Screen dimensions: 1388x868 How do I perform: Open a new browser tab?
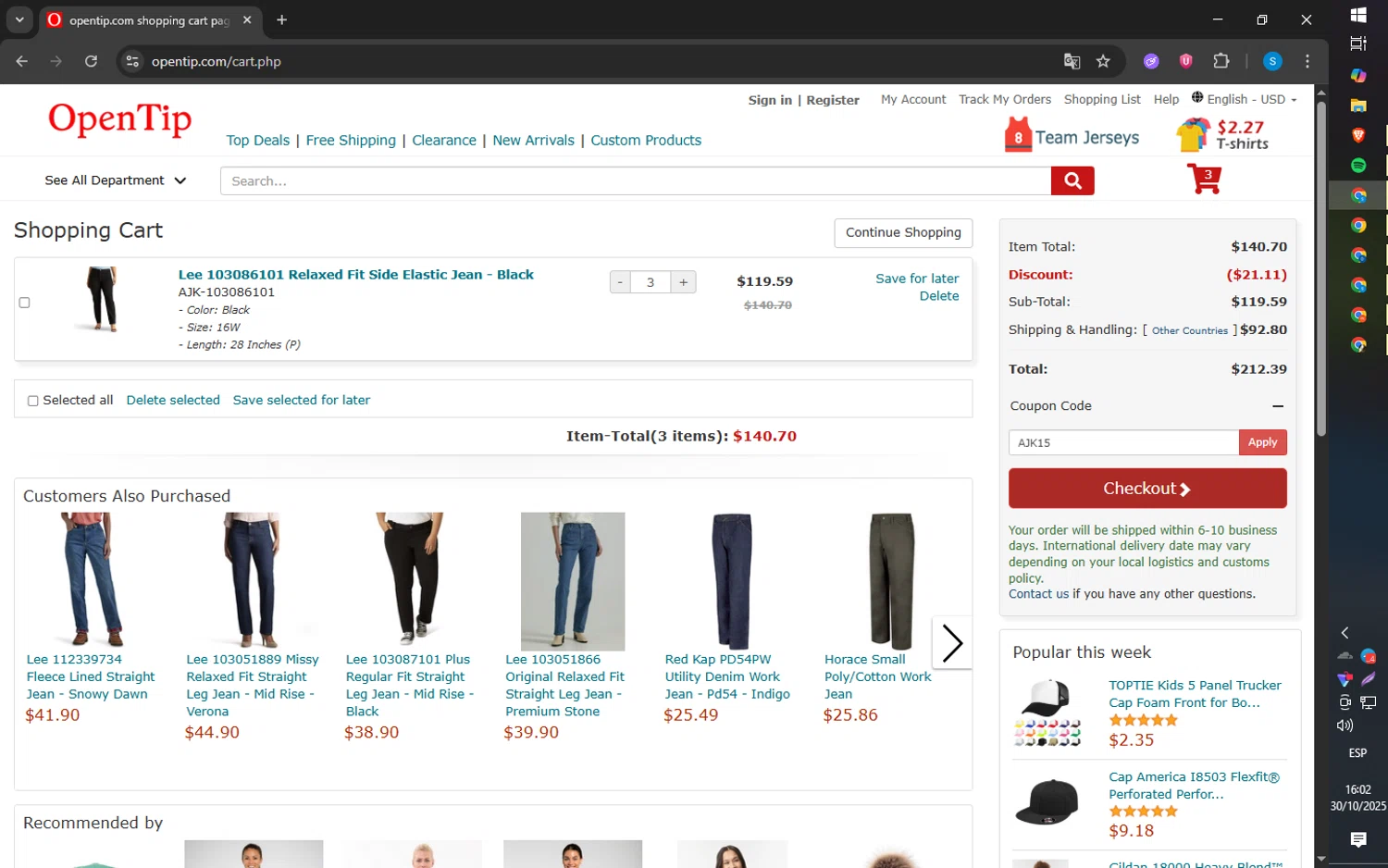point(282,19)
